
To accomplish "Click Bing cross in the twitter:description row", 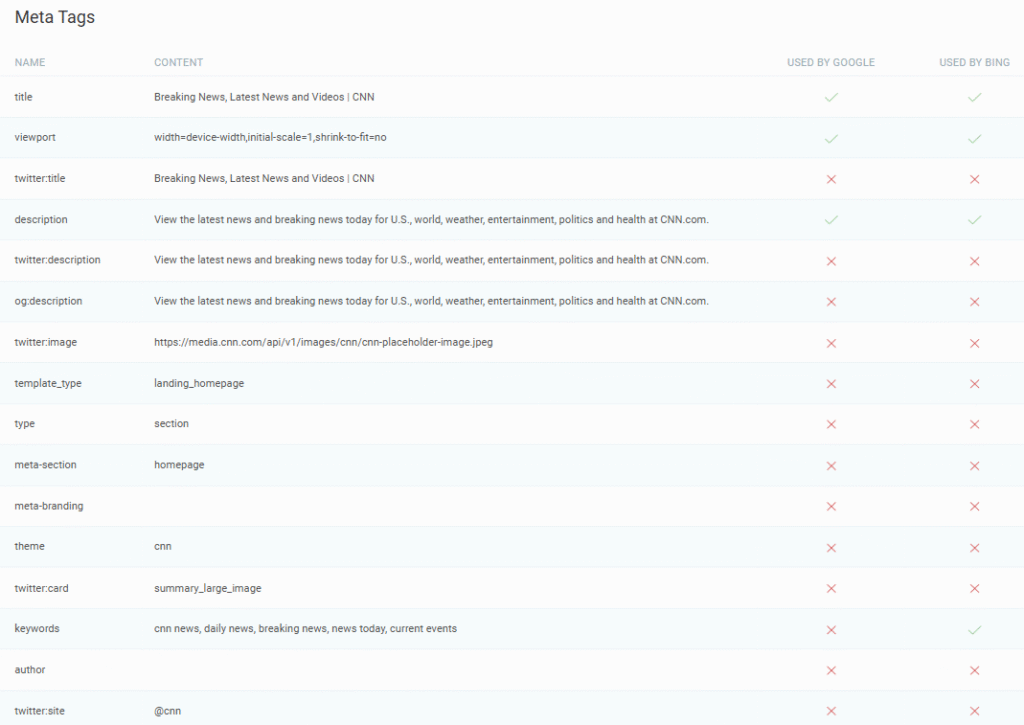I will click(974, 261).
